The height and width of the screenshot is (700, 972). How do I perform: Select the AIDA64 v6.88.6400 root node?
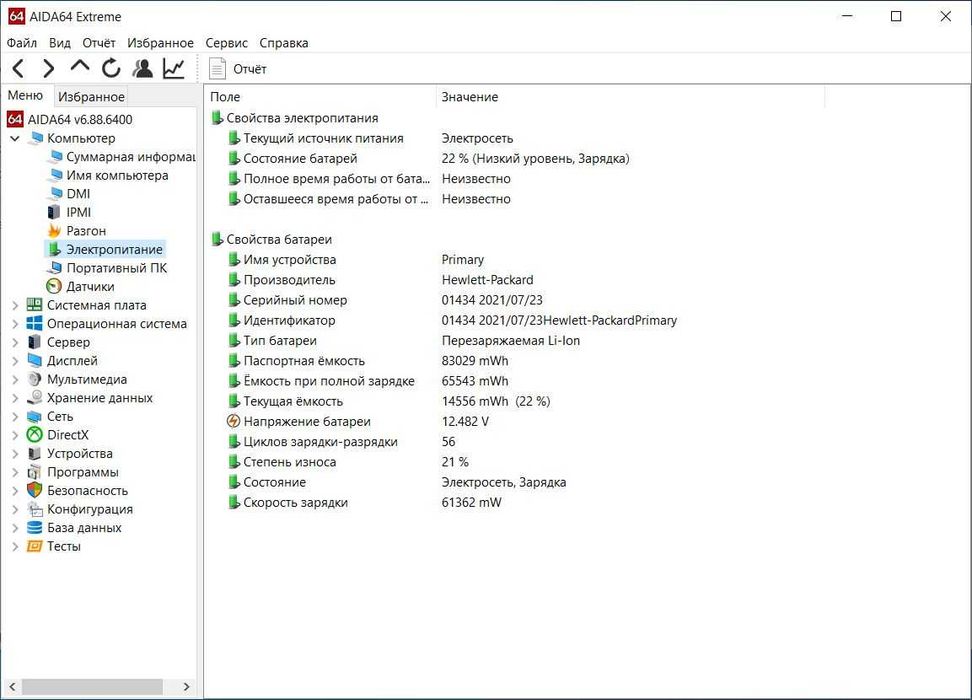pos(80,119)
